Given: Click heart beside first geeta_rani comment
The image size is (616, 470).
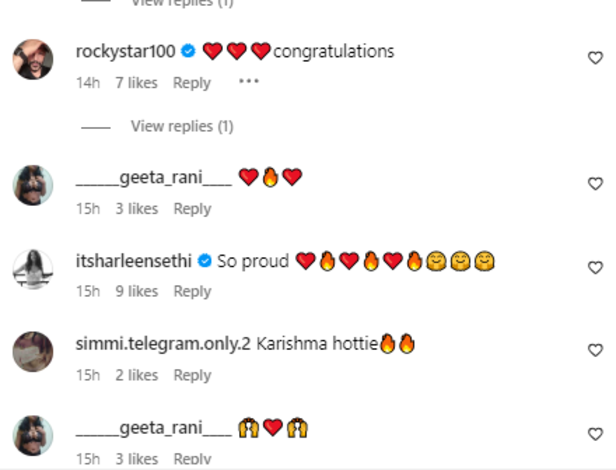Looking at the screenshot, I should click(x=595, y=184).
